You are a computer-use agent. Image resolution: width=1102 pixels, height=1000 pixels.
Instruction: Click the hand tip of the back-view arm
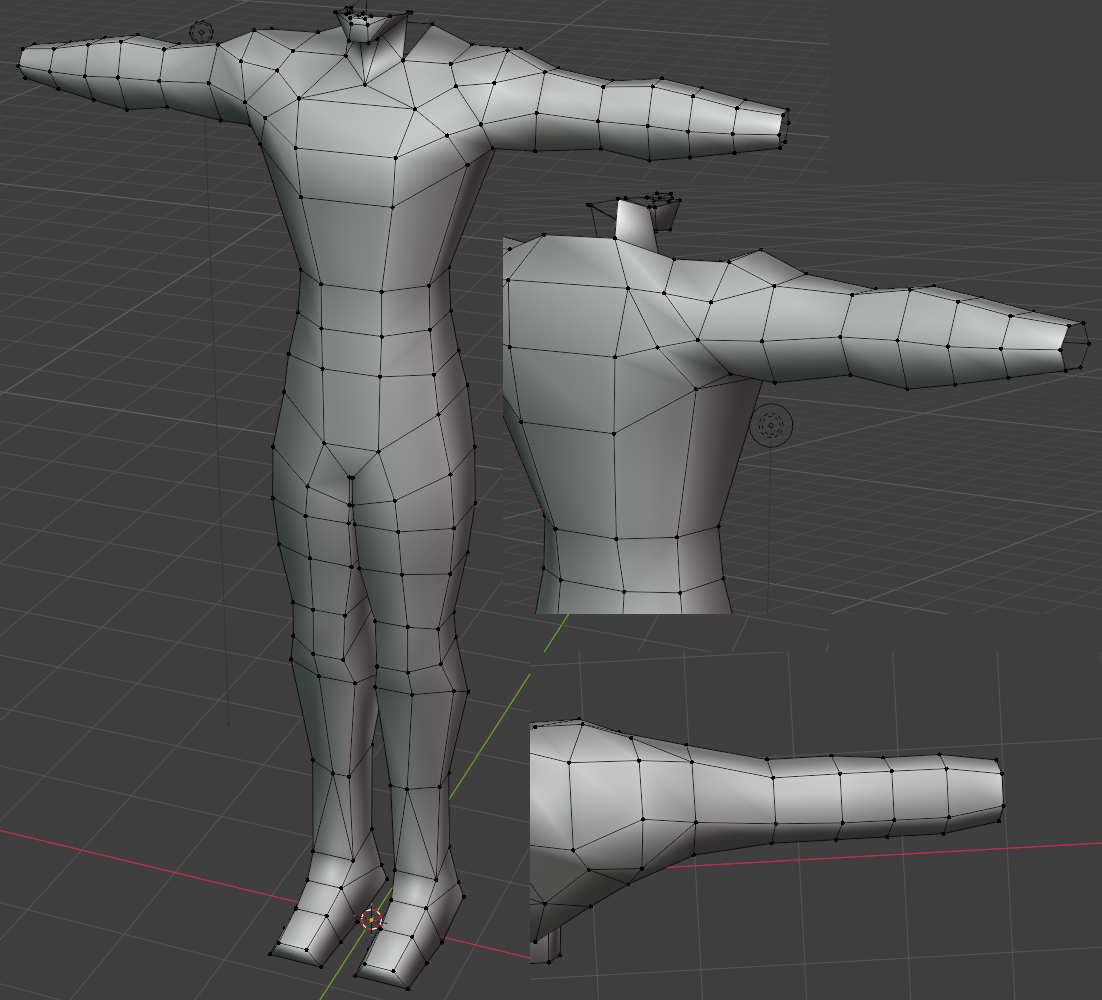coord(1075,346)
